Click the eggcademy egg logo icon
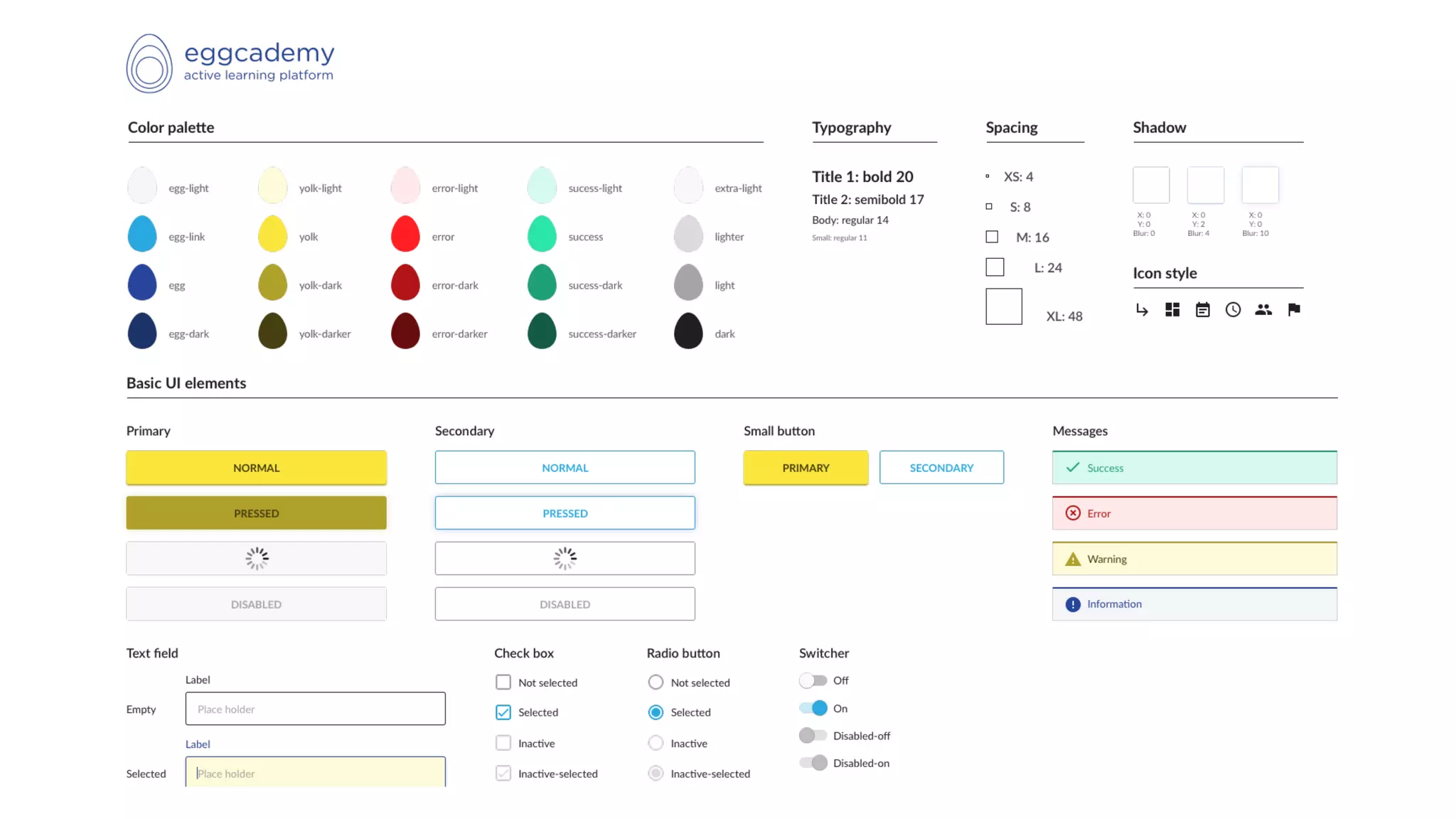Viewport: 1456px width, 819px height. 149,64
